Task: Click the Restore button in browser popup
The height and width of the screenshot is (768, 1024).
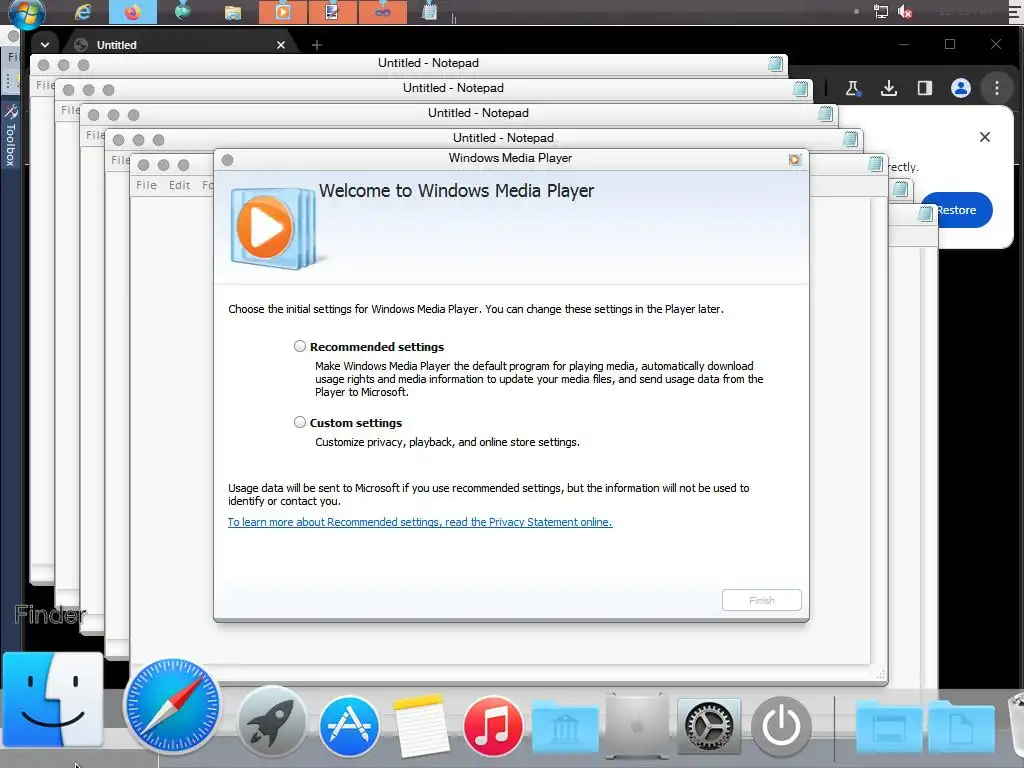Action: (957, 210)
